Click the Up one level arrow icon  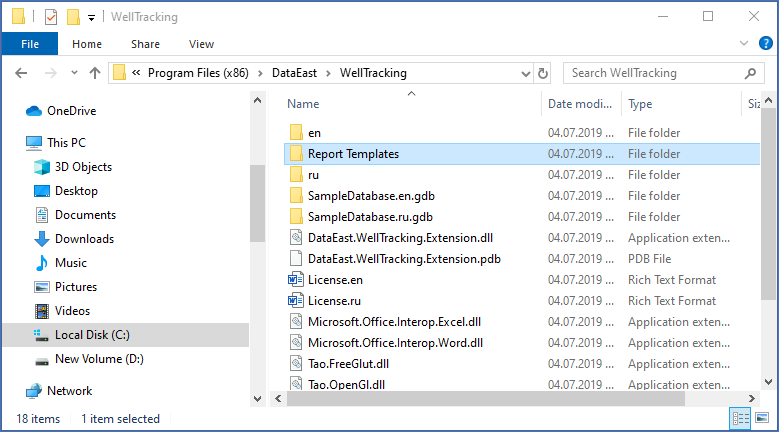point(95,73)
